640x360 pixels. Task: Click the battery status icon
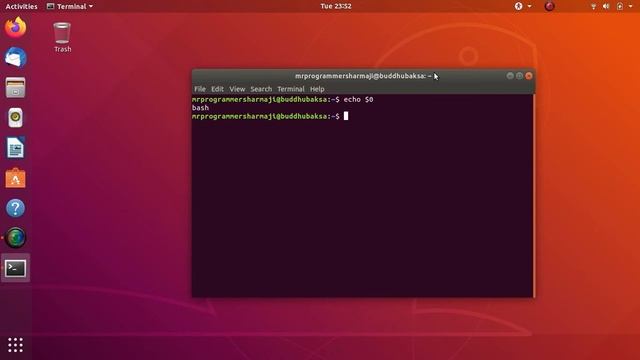pyautogui.click(x=620, y=6)
